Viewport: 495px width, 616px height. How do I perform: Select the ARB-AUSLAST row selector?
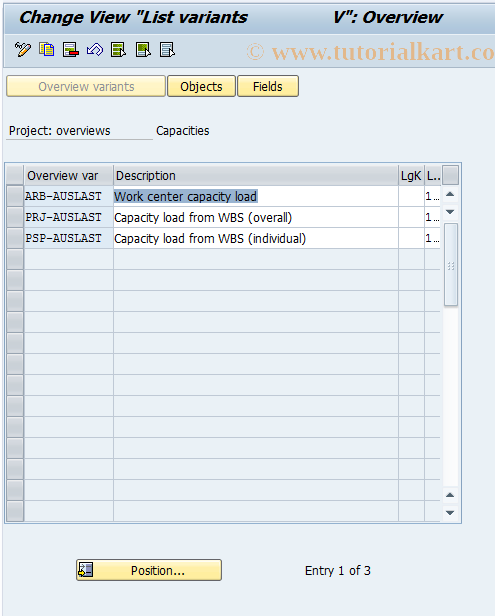click(x=15, y=196)
